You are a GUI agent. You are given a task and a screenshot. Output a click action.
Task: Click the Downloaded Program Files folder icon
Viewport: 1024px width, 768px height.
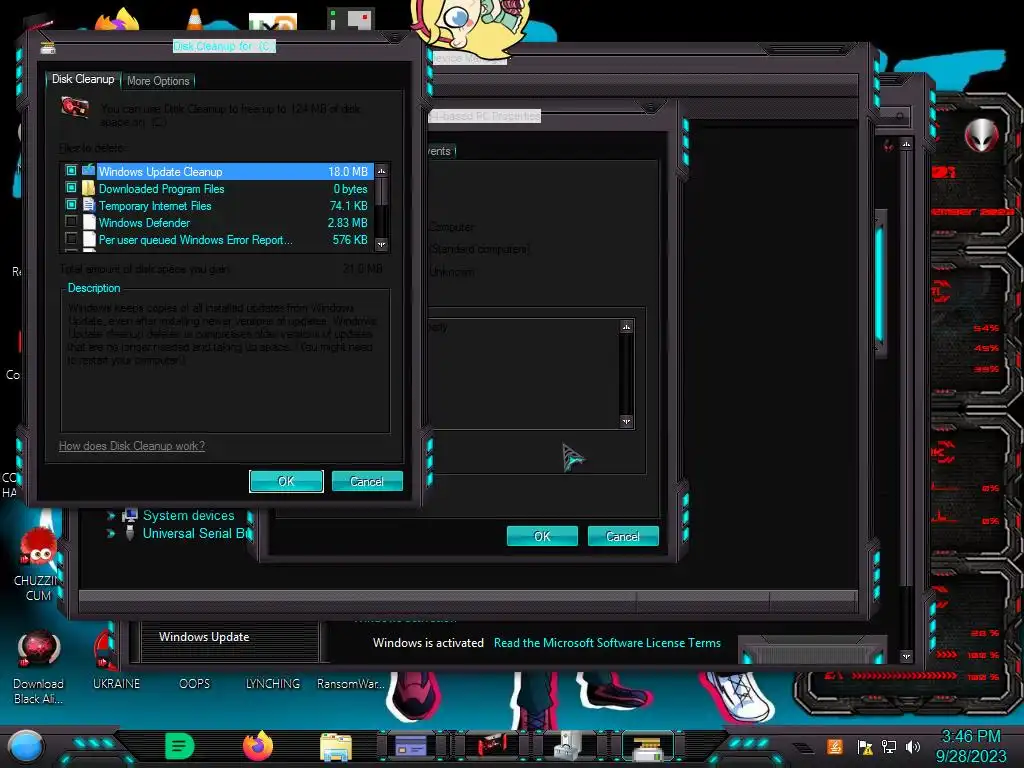(x=89, y=188)
